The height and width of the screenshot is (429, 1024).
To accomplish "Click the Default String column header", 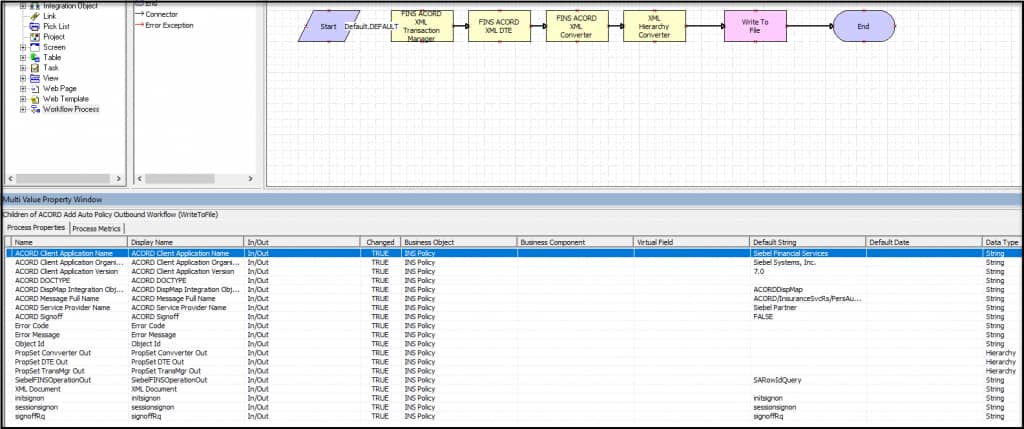I will [x=808, y=242].
